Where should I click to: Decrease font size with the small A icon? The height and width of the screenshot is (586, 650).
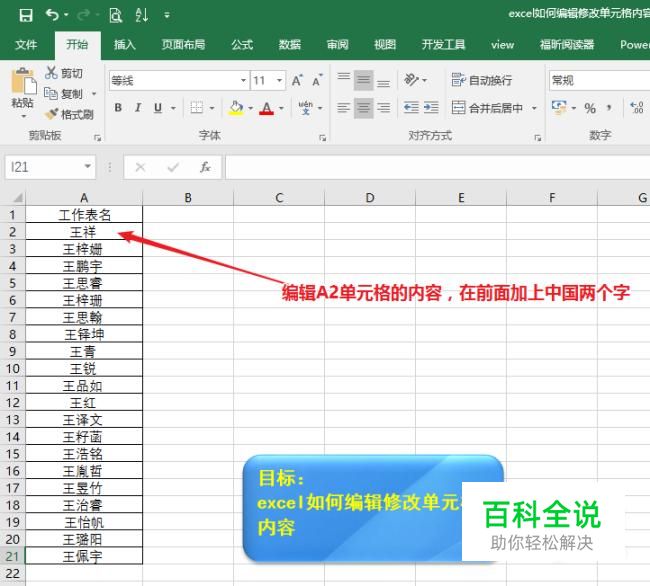pyautogui.click(x=317, y=80)
